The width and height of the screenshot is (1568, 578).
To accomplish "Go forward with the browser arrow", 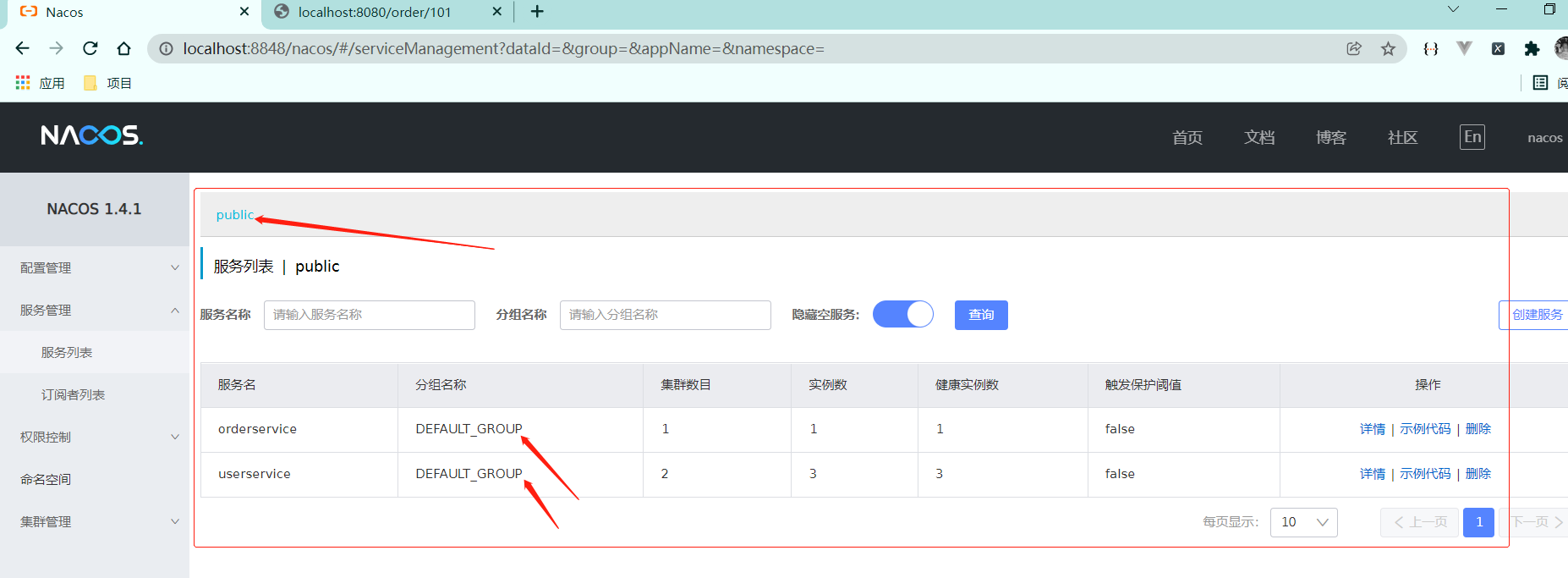I will [x=57, y=48].
